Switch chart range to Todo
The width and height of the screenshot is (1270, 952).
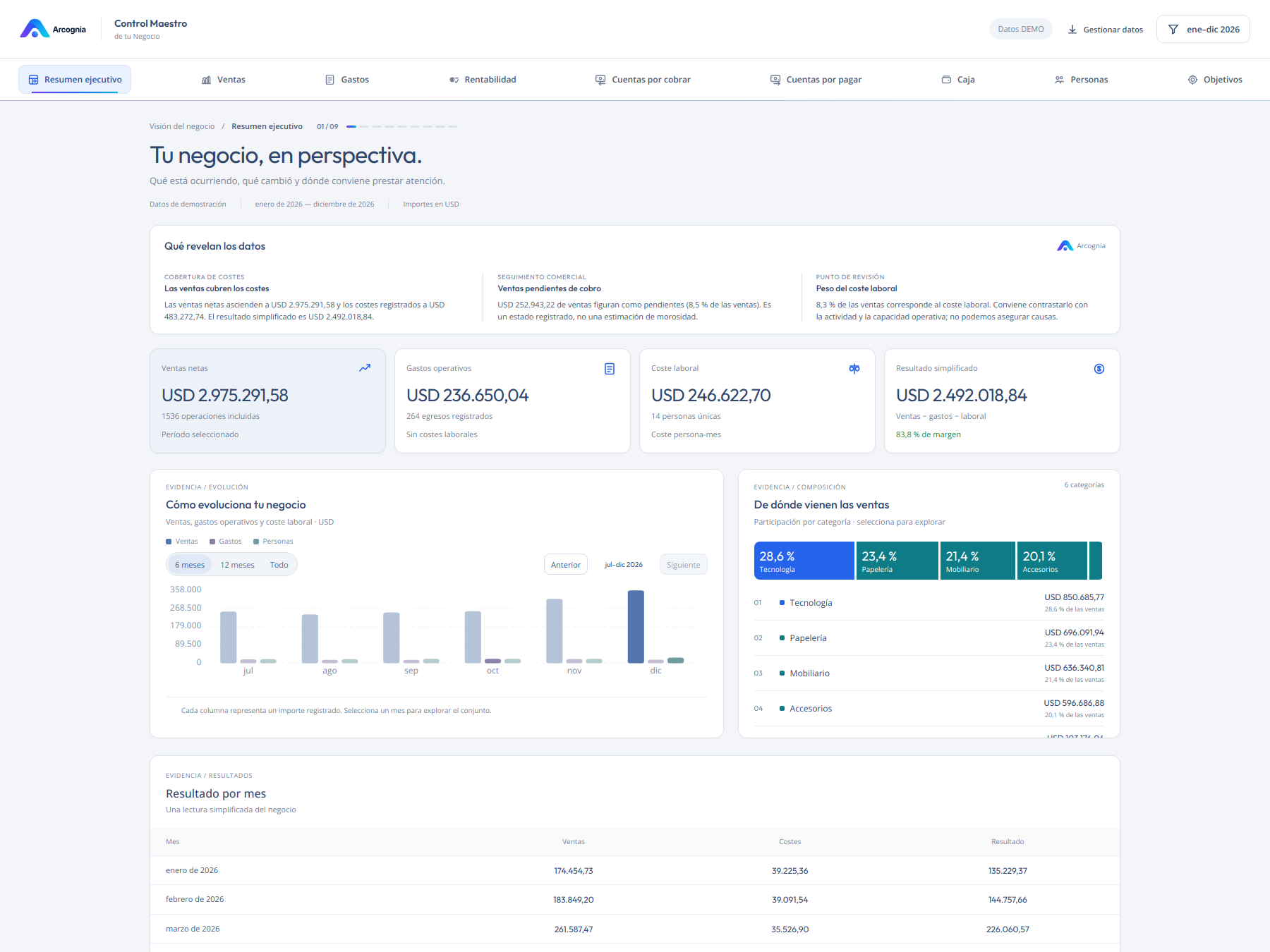(x=279, y=565)
